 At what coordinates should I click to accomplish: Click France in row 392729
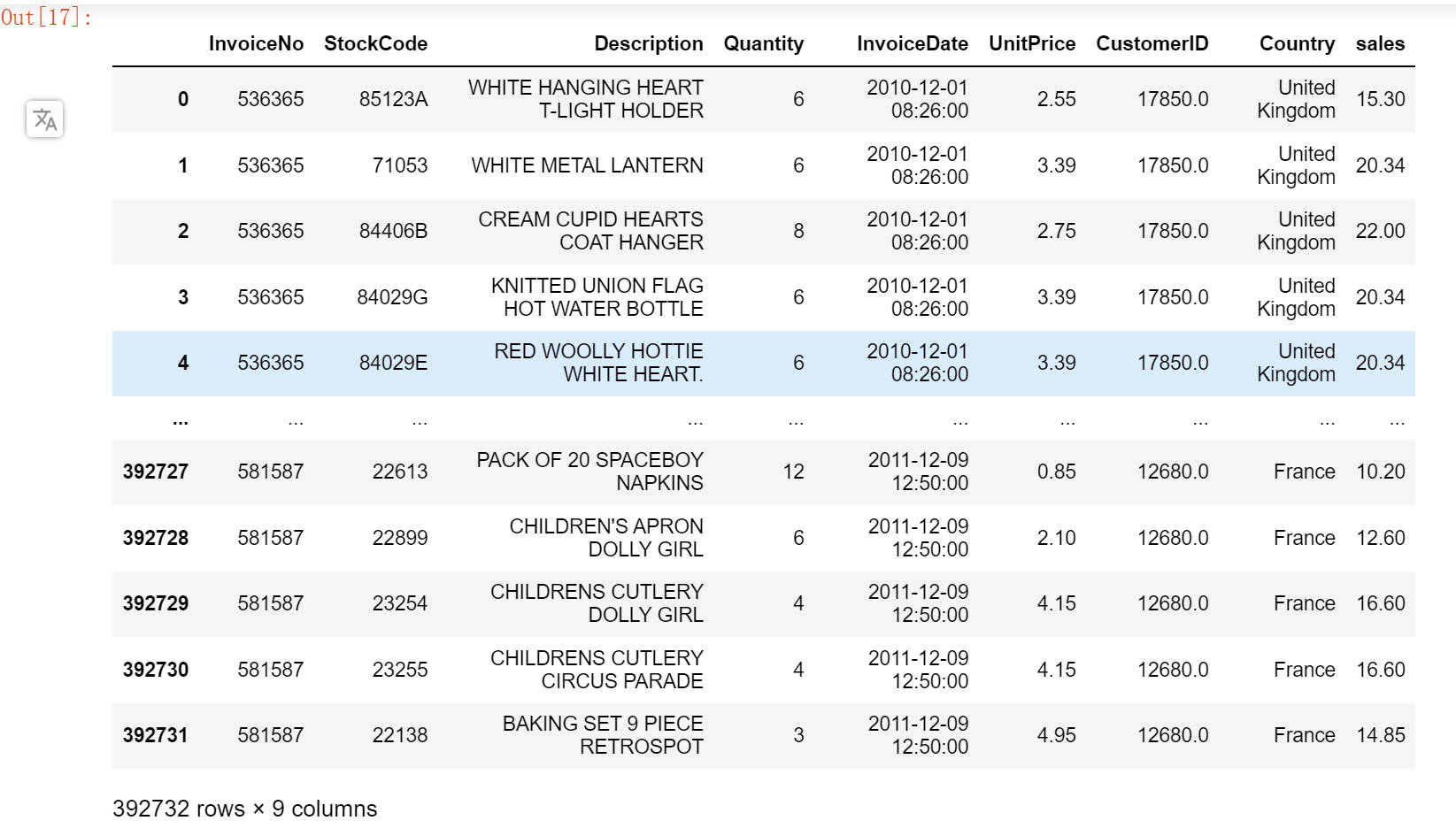(x=1305, y=603)
